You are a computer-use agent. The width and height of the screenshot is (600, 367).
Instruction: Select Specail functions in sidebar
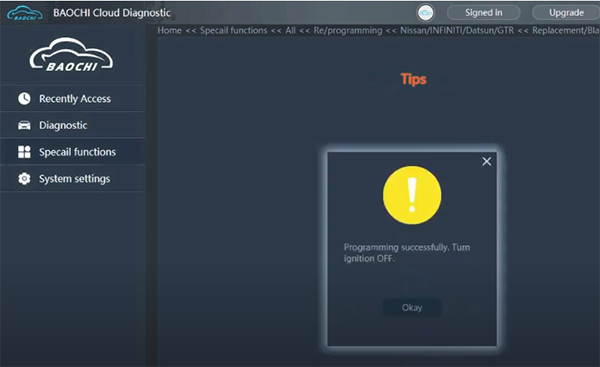pos(73,152)
